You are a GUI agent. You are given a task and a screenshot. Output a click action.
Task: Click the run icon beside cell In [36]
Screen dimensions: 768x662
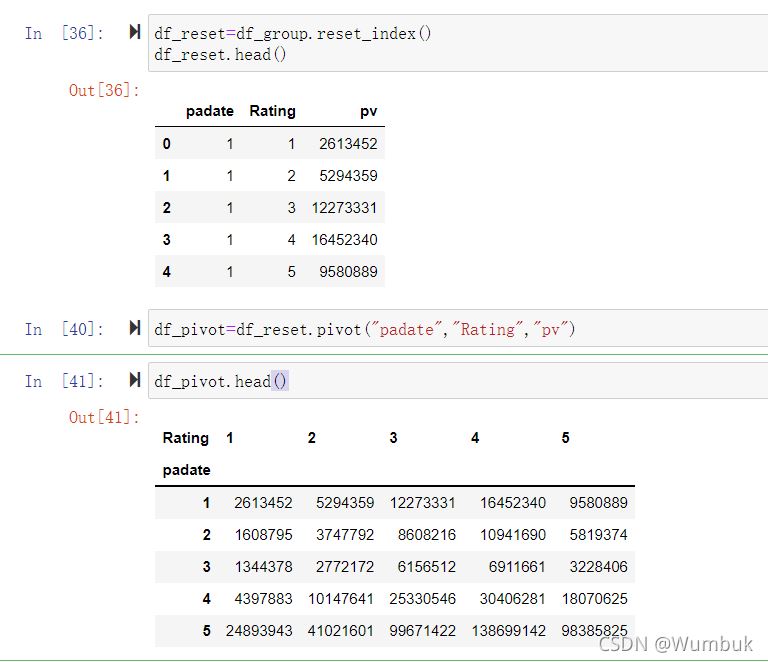[x=134, y=33]
